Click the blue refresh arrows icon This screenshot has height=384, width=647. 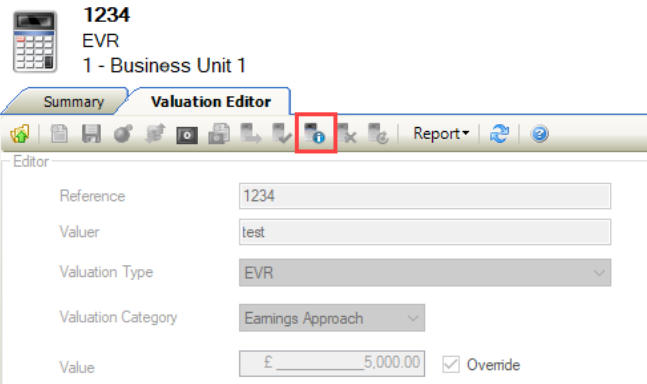(499, 134)
